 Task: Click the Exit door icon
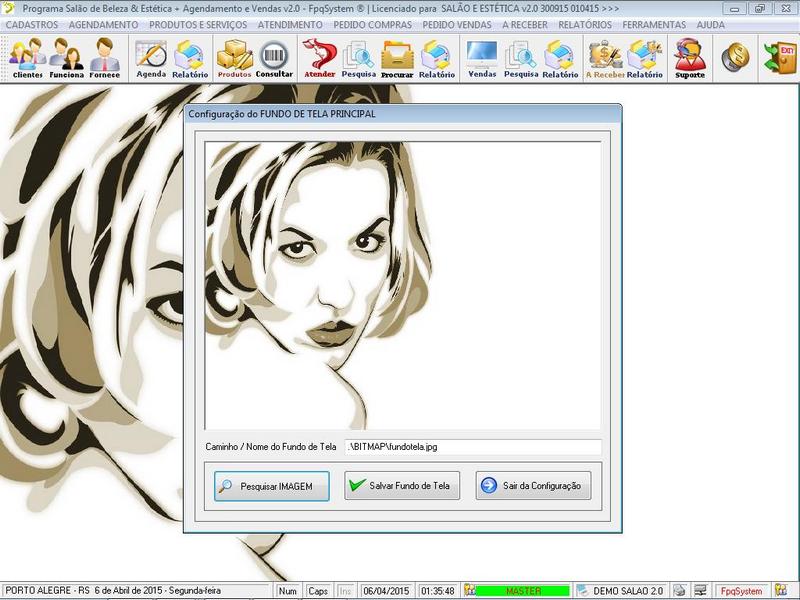click(x=778, y=58)
